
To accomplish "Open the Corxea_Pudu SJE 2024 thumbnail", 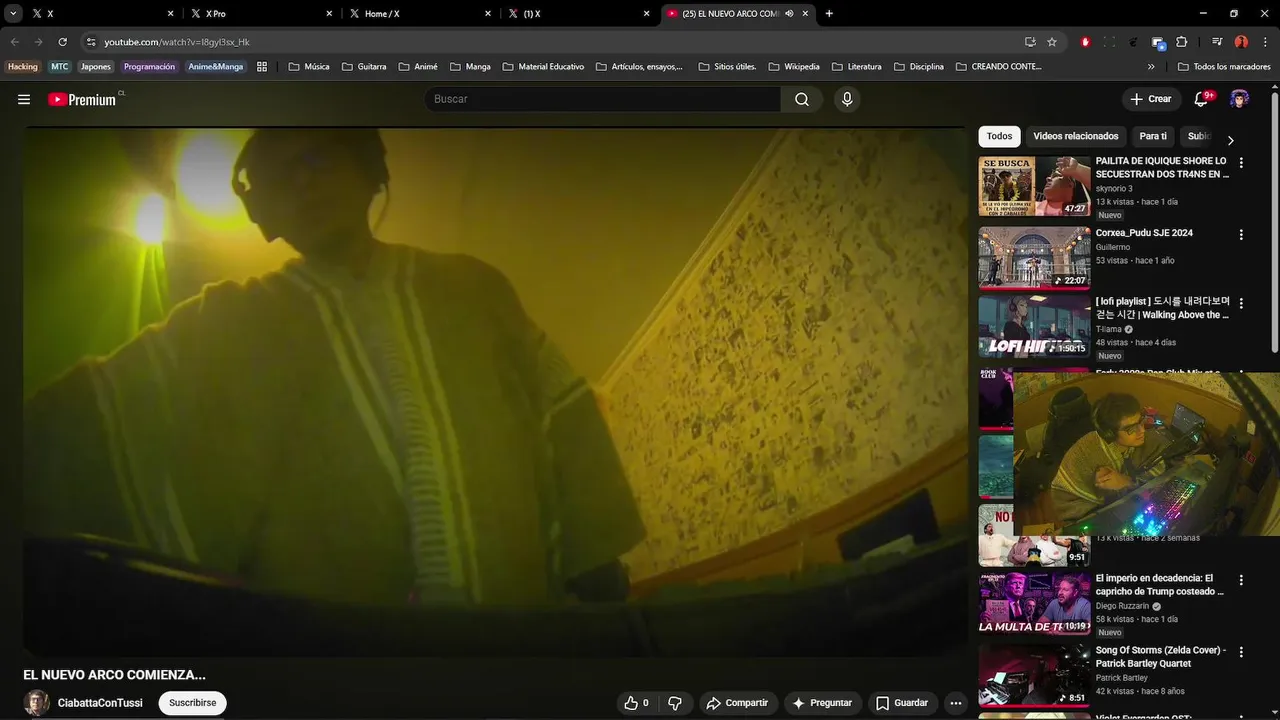I will [1034, 257].
